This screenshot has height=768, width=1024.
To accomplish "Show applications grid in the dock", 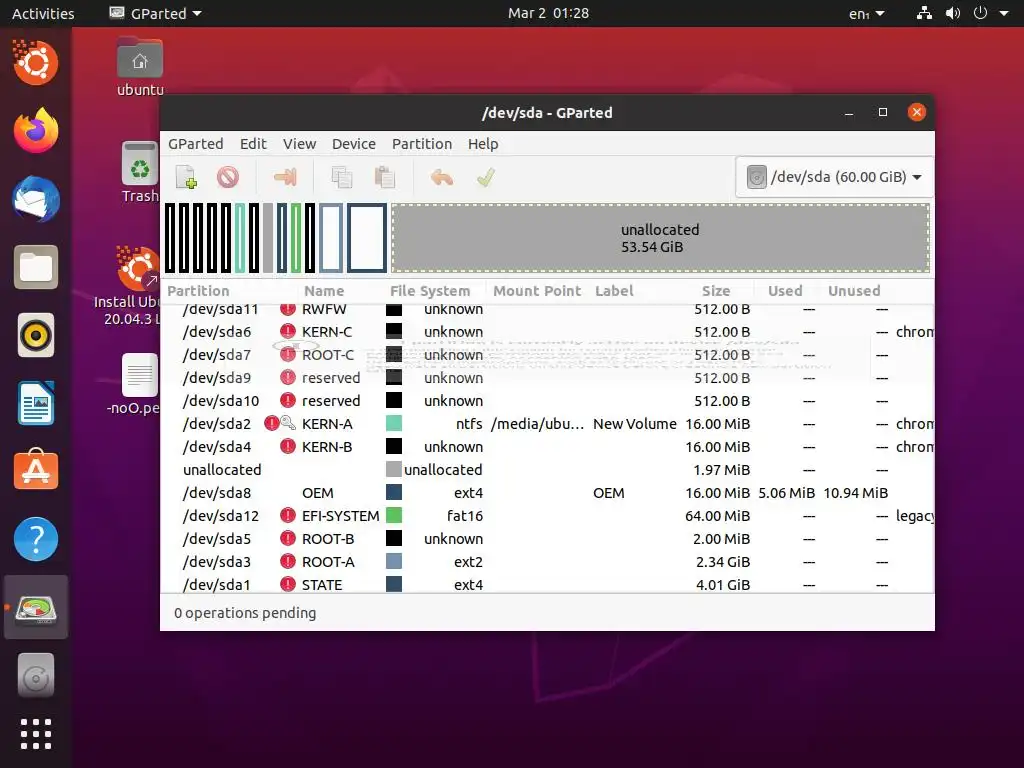I will [x=36, y=733].
